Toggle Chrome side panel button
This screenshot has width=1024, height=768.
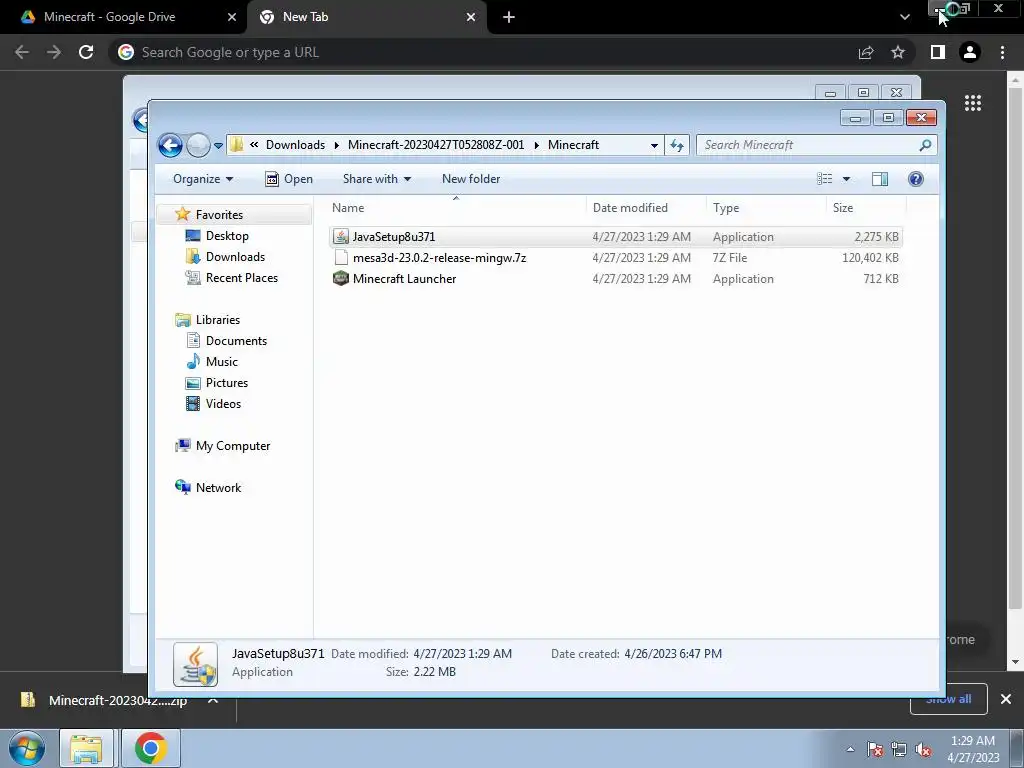pos(938,52)
